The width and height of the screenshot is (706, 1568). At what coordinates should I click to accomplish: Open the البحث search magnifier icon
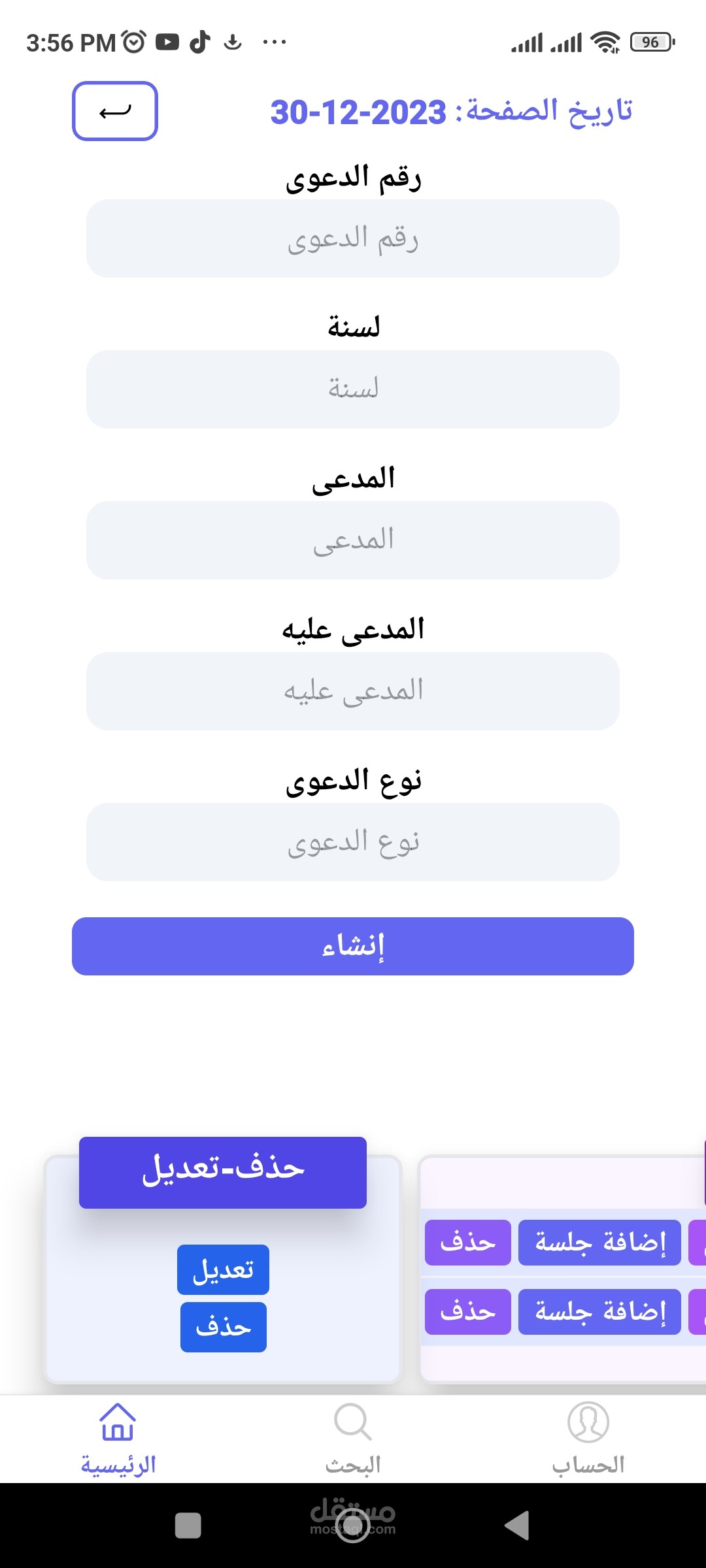(352, 1422)
